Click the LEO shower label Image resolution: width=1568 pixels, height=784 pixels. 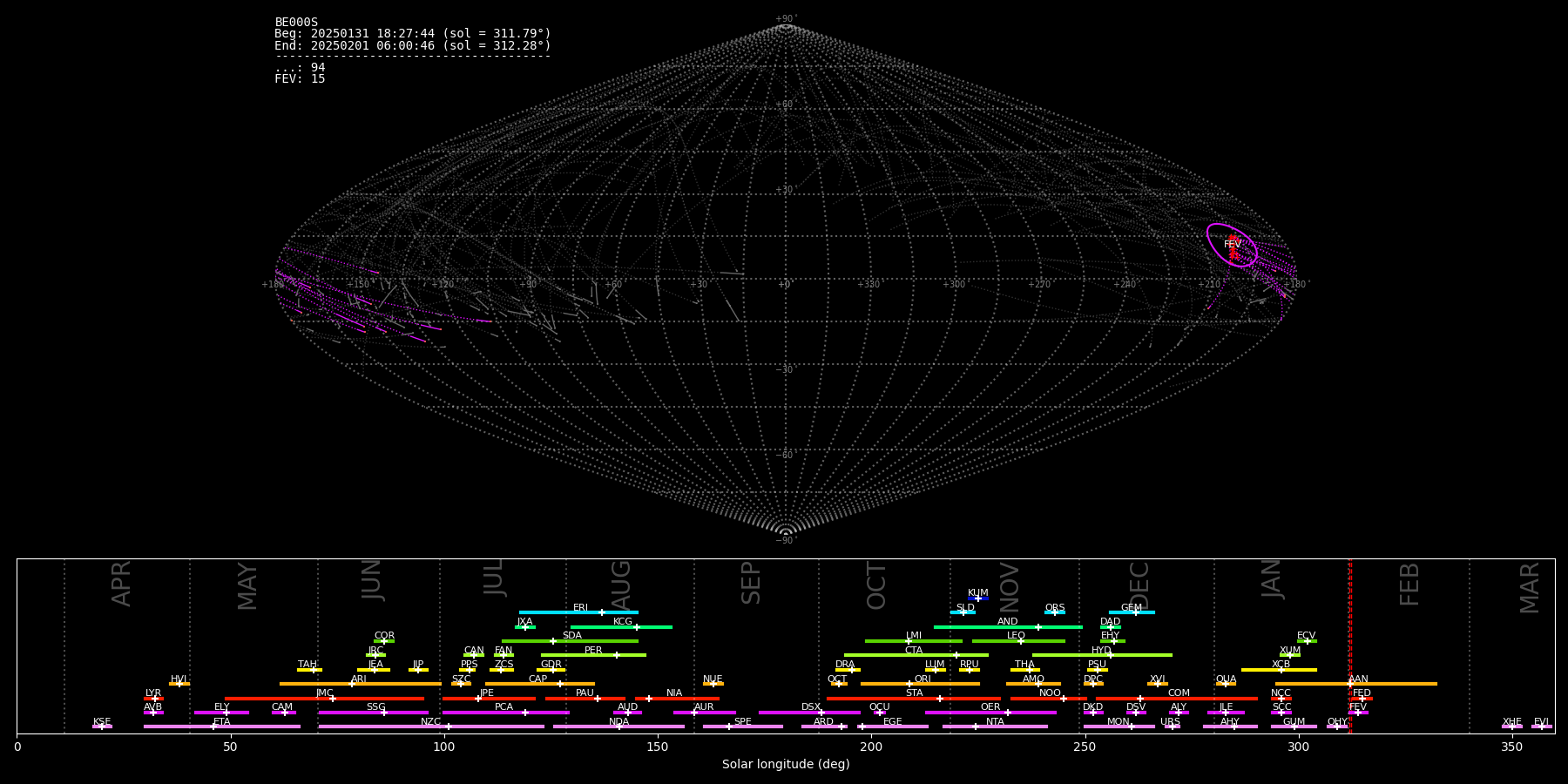click(x=1017, y=636)
